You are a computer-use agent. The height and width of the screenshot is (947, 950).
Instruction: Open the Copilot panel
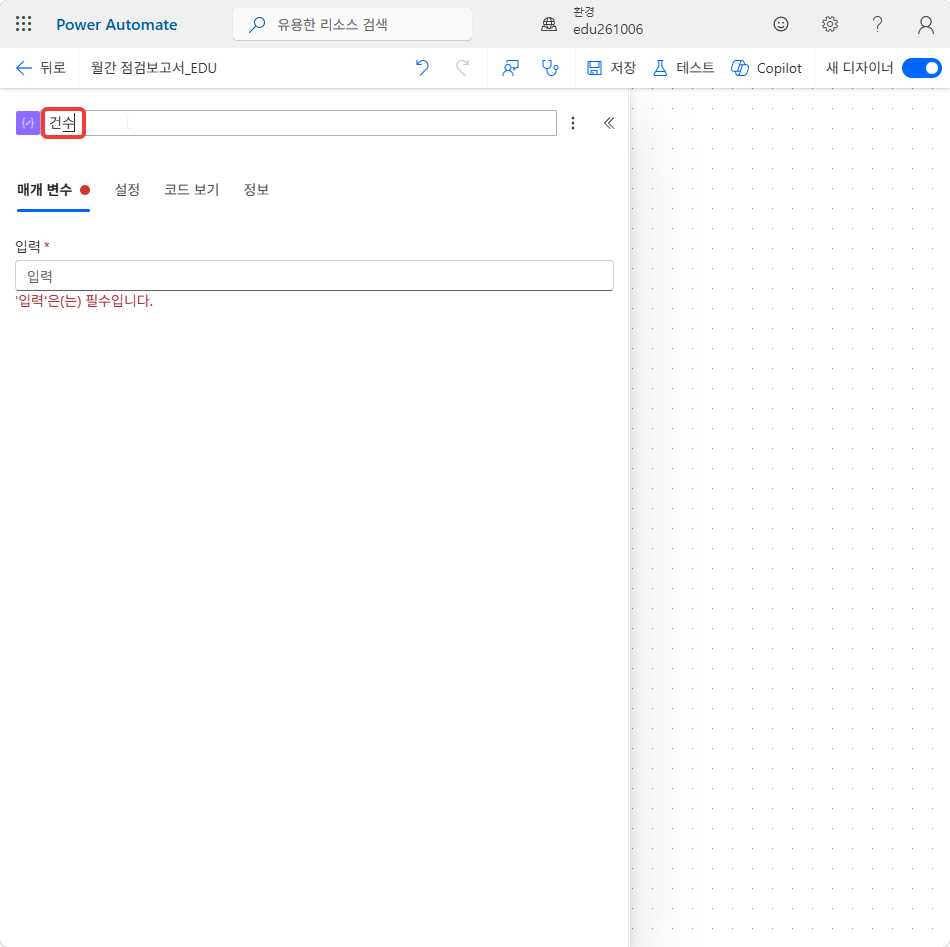(x=766, y=68)
